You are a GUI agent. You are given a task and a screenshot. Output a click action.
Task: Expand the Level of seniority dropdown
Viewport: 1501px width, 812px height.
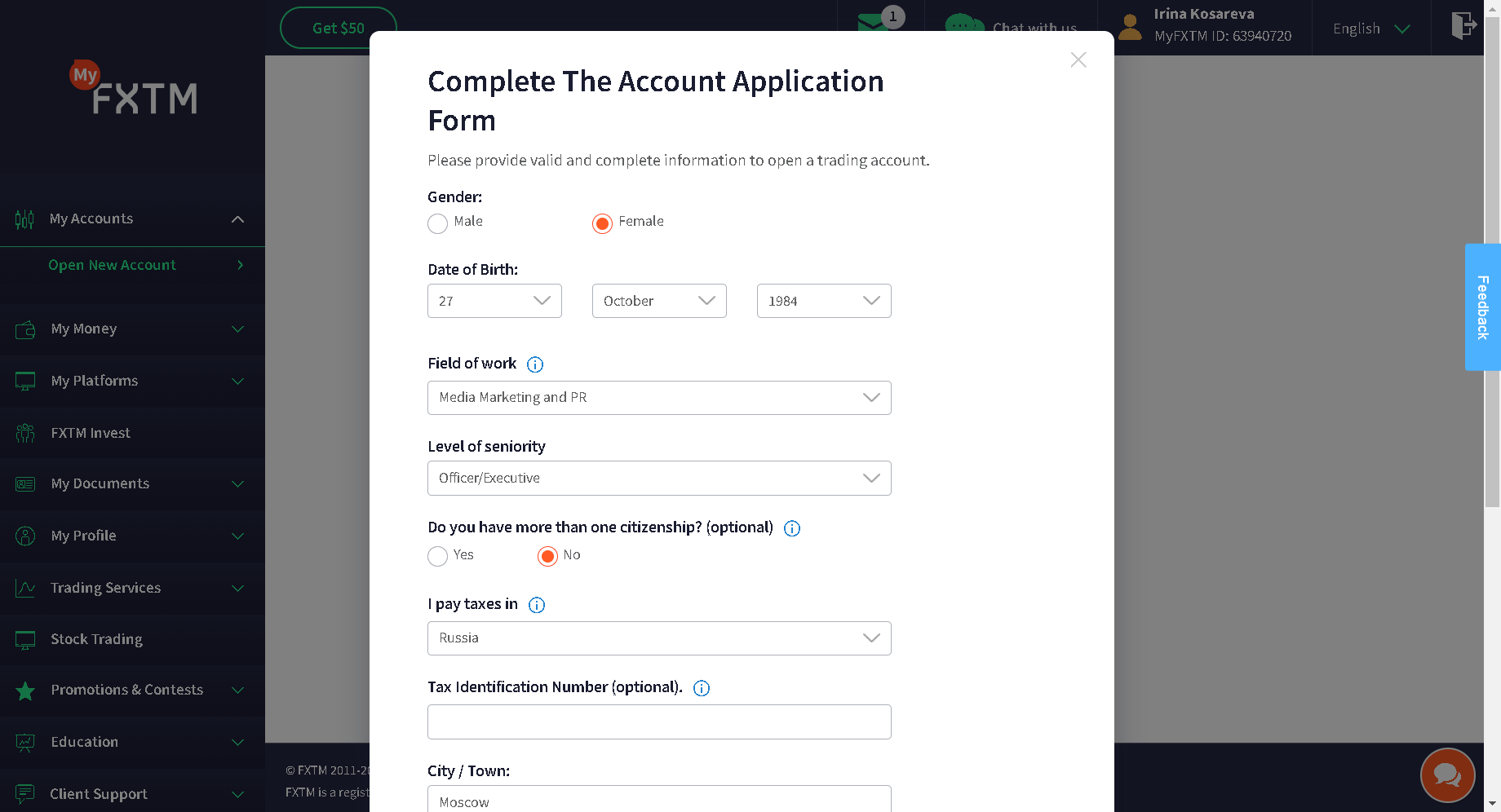tap(659, 479)
